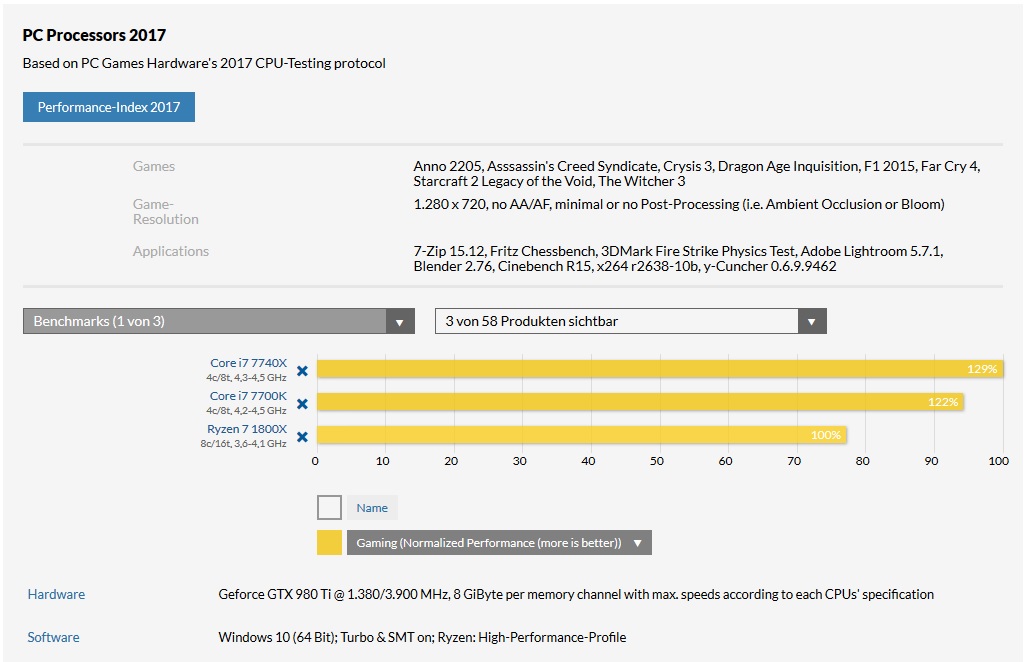This screenshot has width=1030, height=662.
Task: Click the Windows 10 (64 Bit) software description
Action: (422, 637)
